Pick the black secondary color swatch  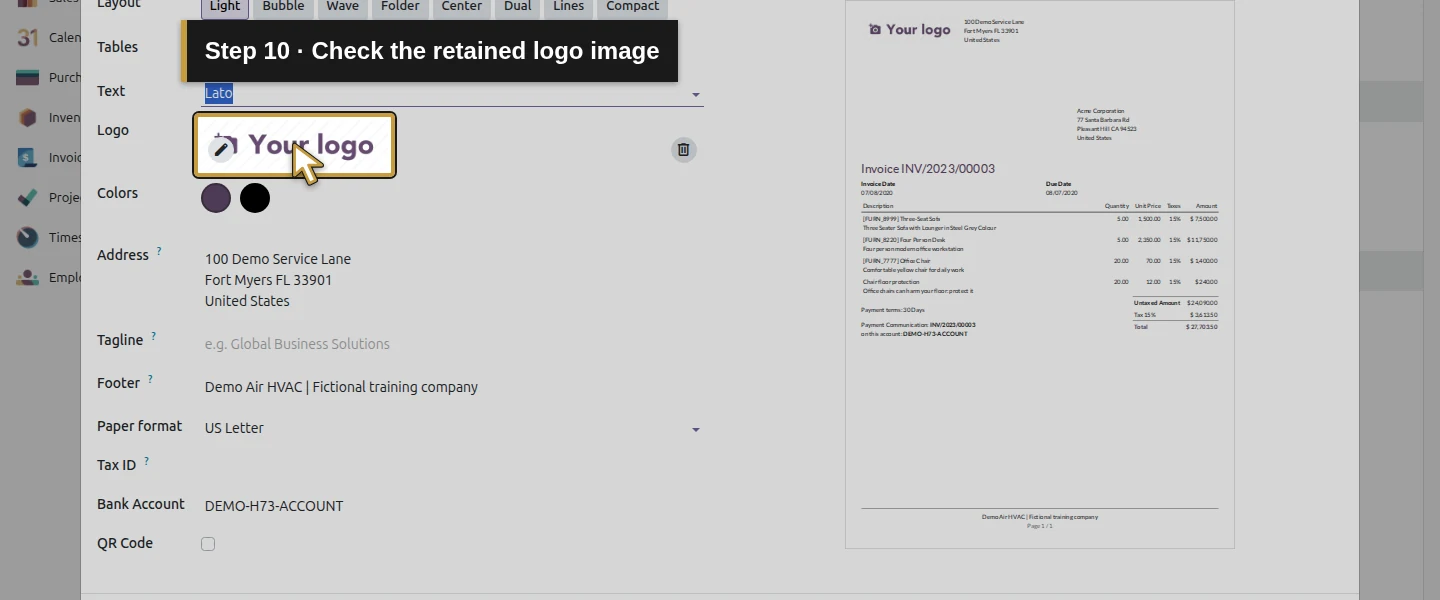pos(255,198)
